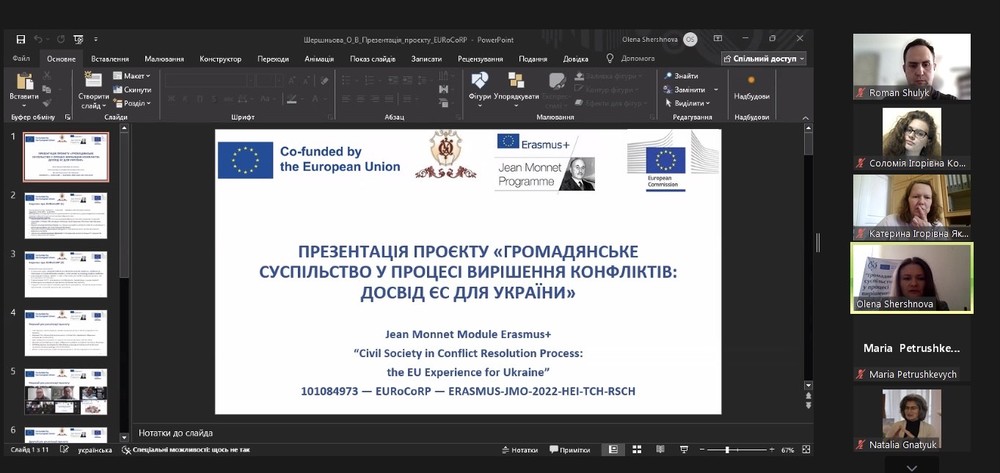1000x473 pixels.
Task: Click the Спільний доступ share button
Action: point(763,59)
